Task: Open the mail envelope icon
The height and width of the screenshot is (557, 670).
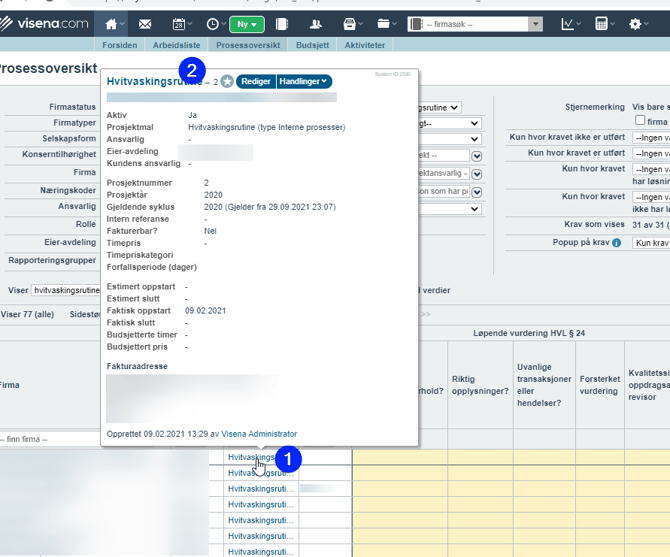Action: [x=145, y=24]
